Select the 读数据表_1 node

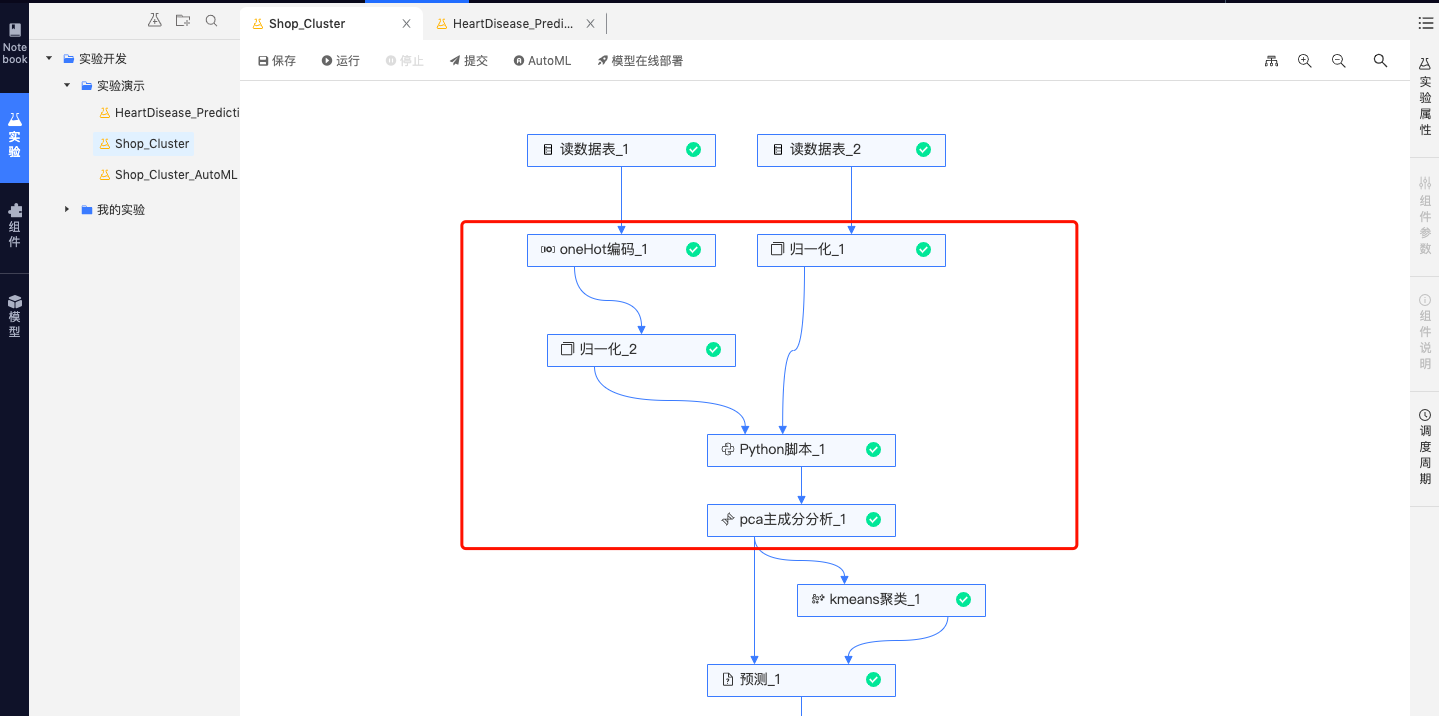(x=621, y=150)
